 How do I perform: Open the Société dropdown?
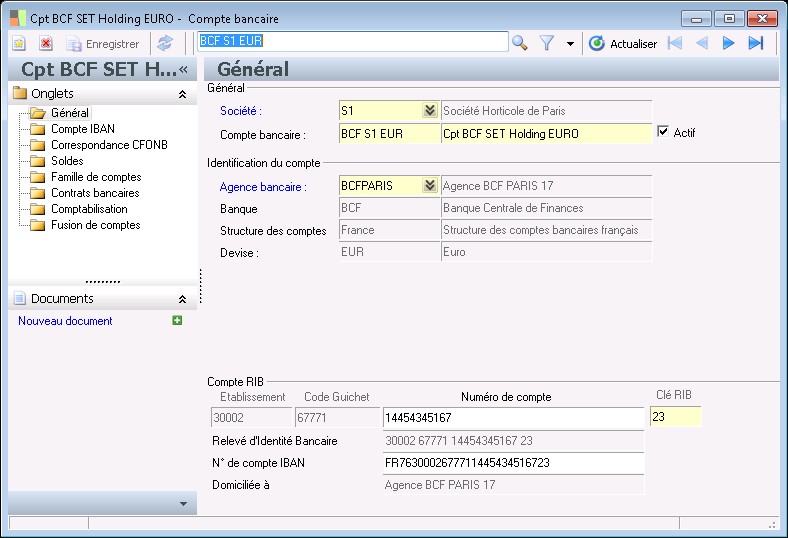429,110
